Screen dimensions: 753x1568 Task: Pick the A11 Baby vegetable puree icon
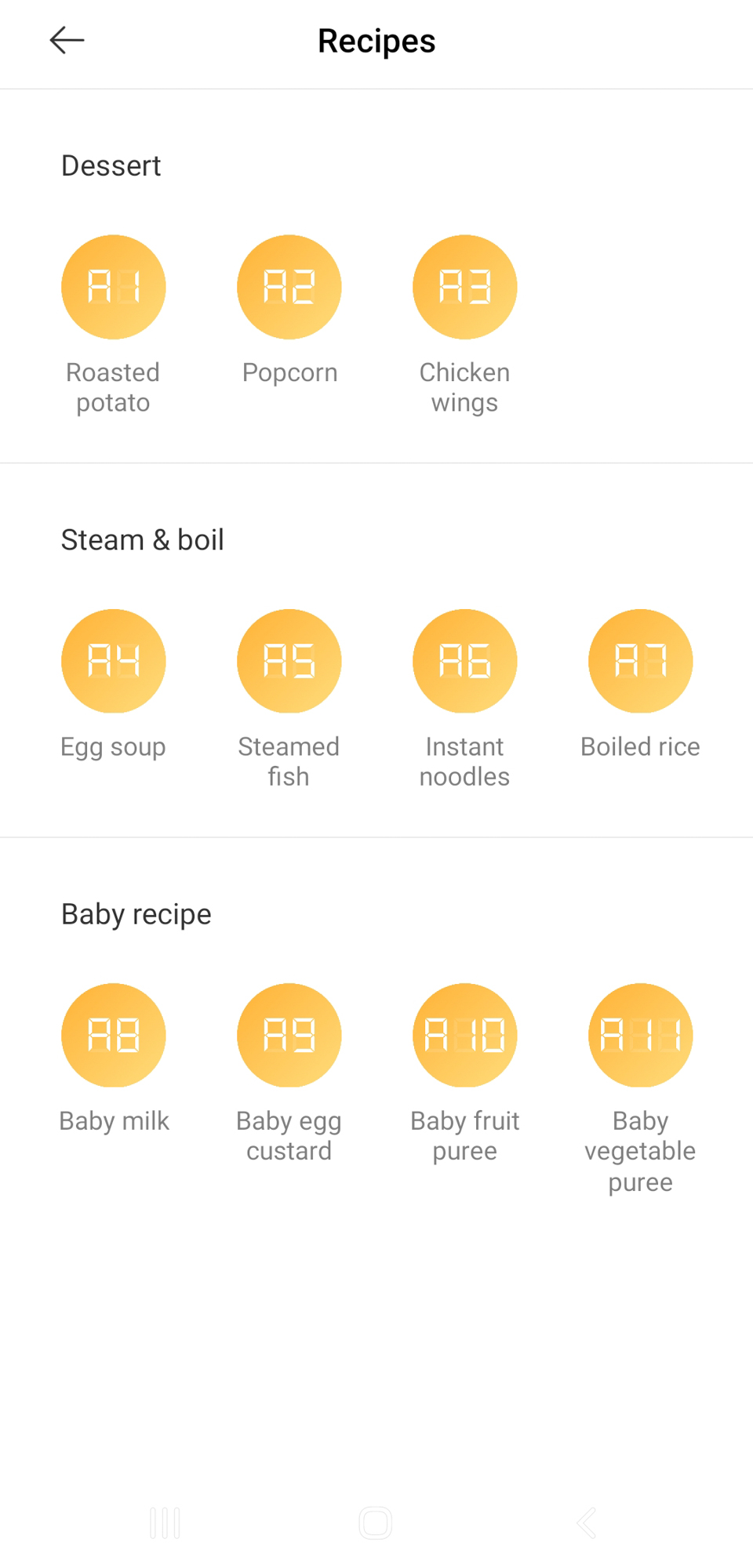pos(641,1035)
